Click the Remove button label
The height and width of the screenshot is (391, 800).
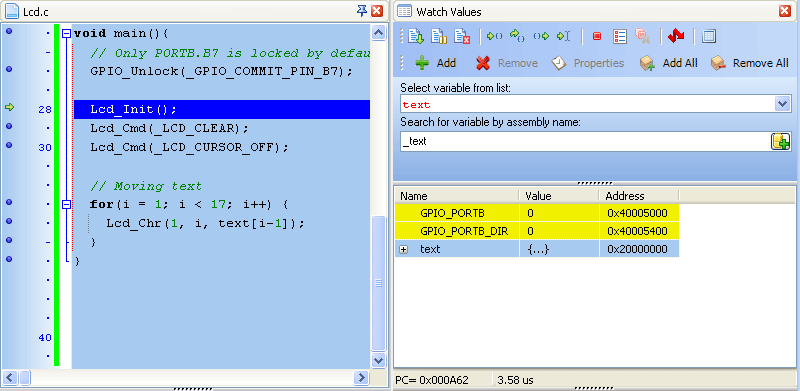pyautogui.click(x=517, y=63)
